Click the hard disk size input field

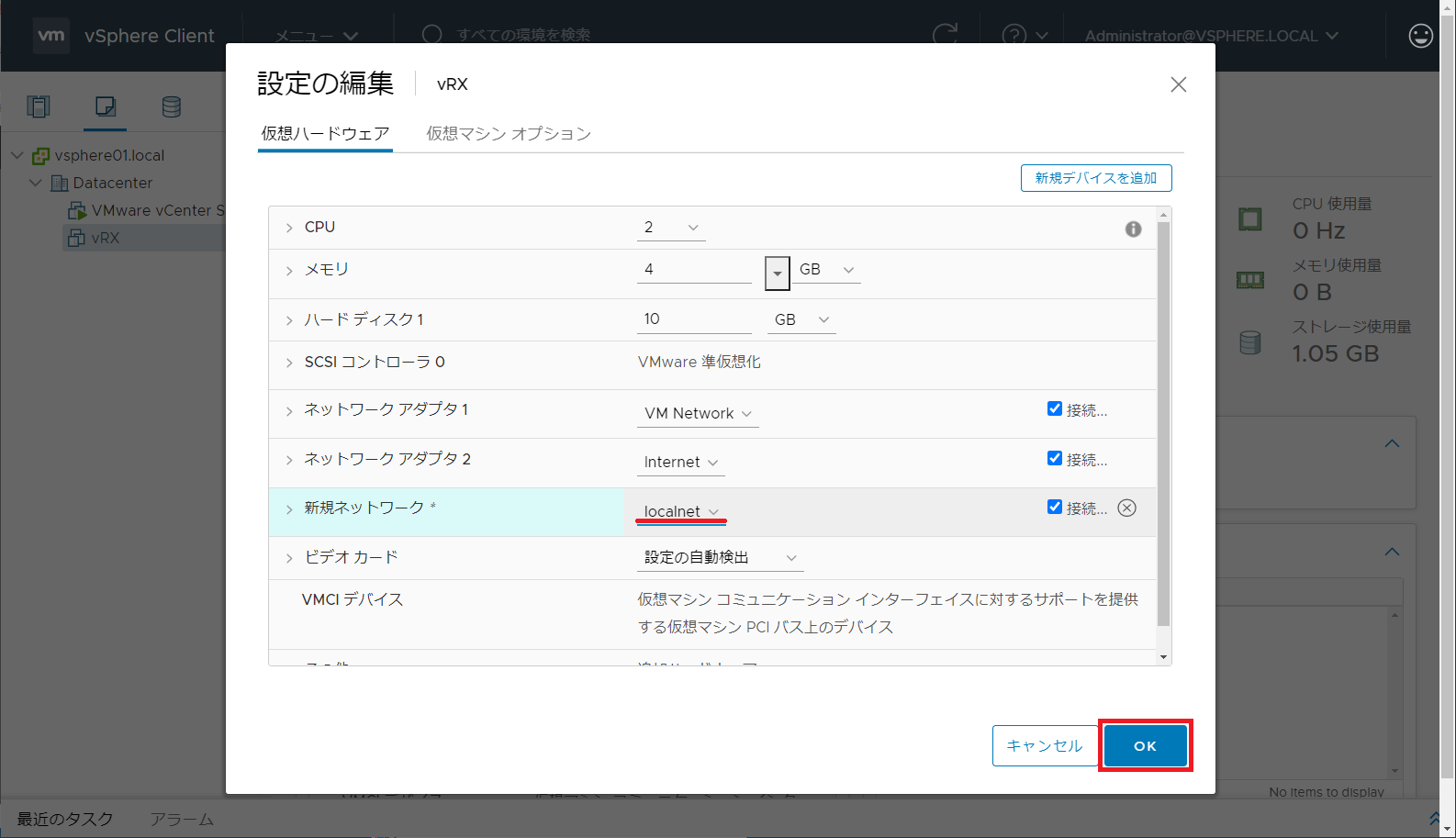[x=694, y=319]
